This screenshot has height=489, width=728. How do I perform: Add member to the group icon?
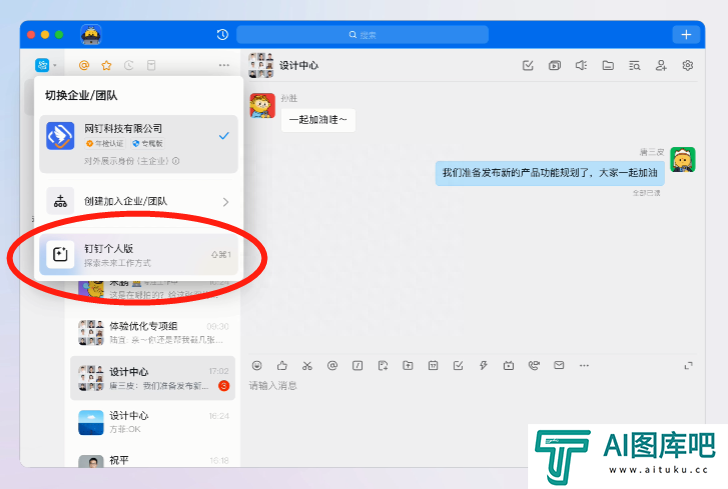click(x=661, y=65)
